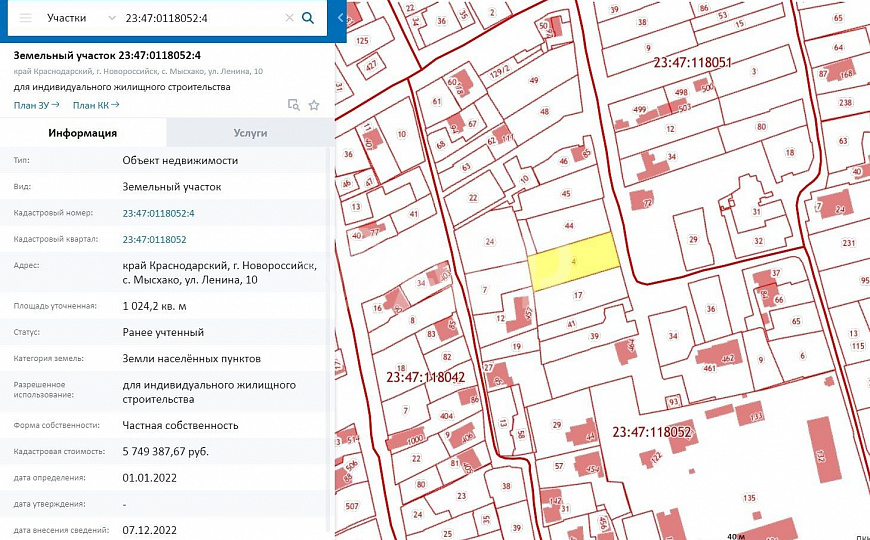Open the План КК link
The height and width of the screenshot is (540, 870).
(96, 104)
